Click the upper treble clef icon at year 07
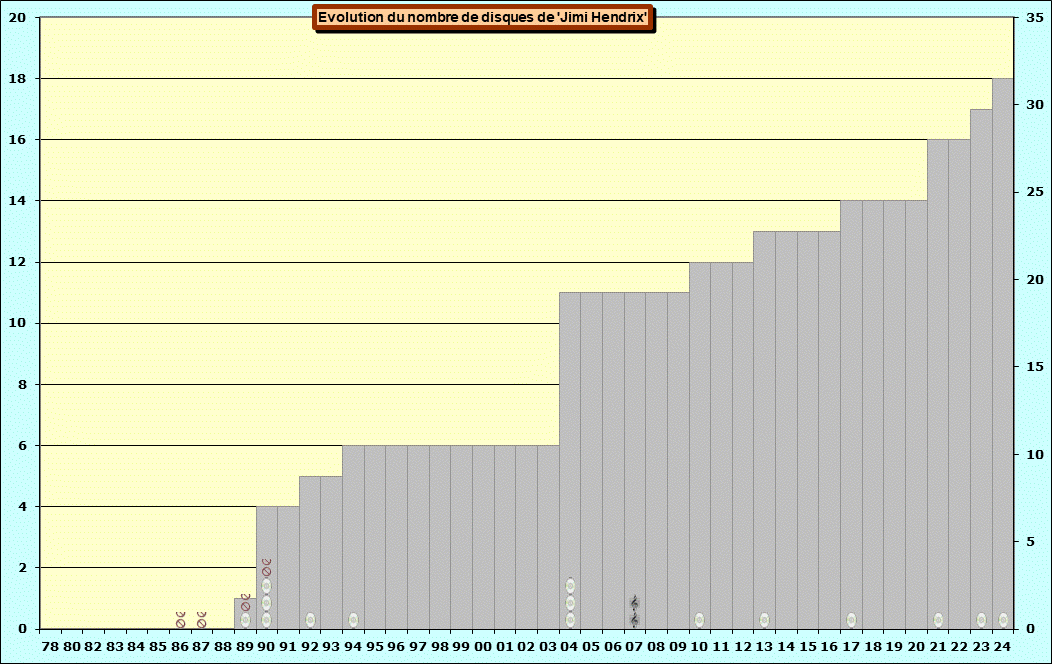The width and height of the screenshot is (1052, 664). point(634,603)
